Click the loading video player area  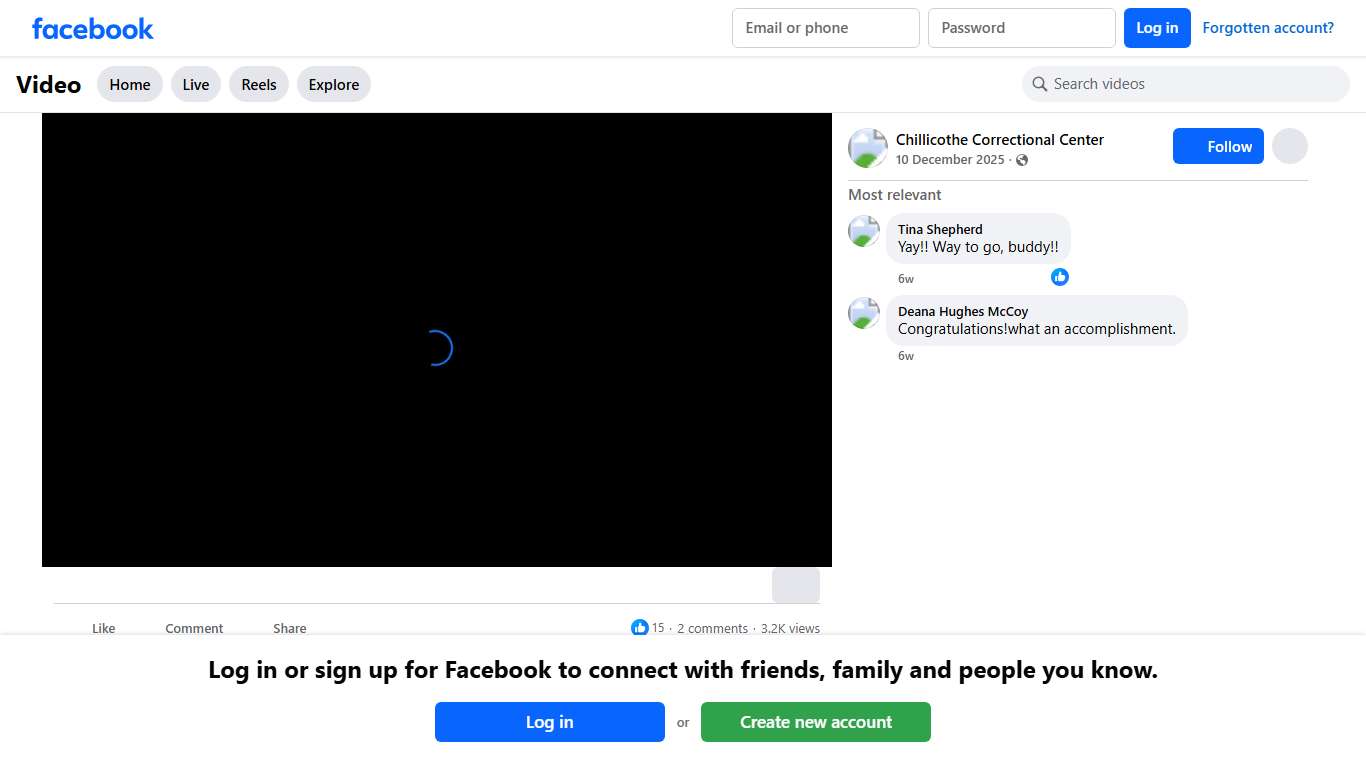coord(437,340)
